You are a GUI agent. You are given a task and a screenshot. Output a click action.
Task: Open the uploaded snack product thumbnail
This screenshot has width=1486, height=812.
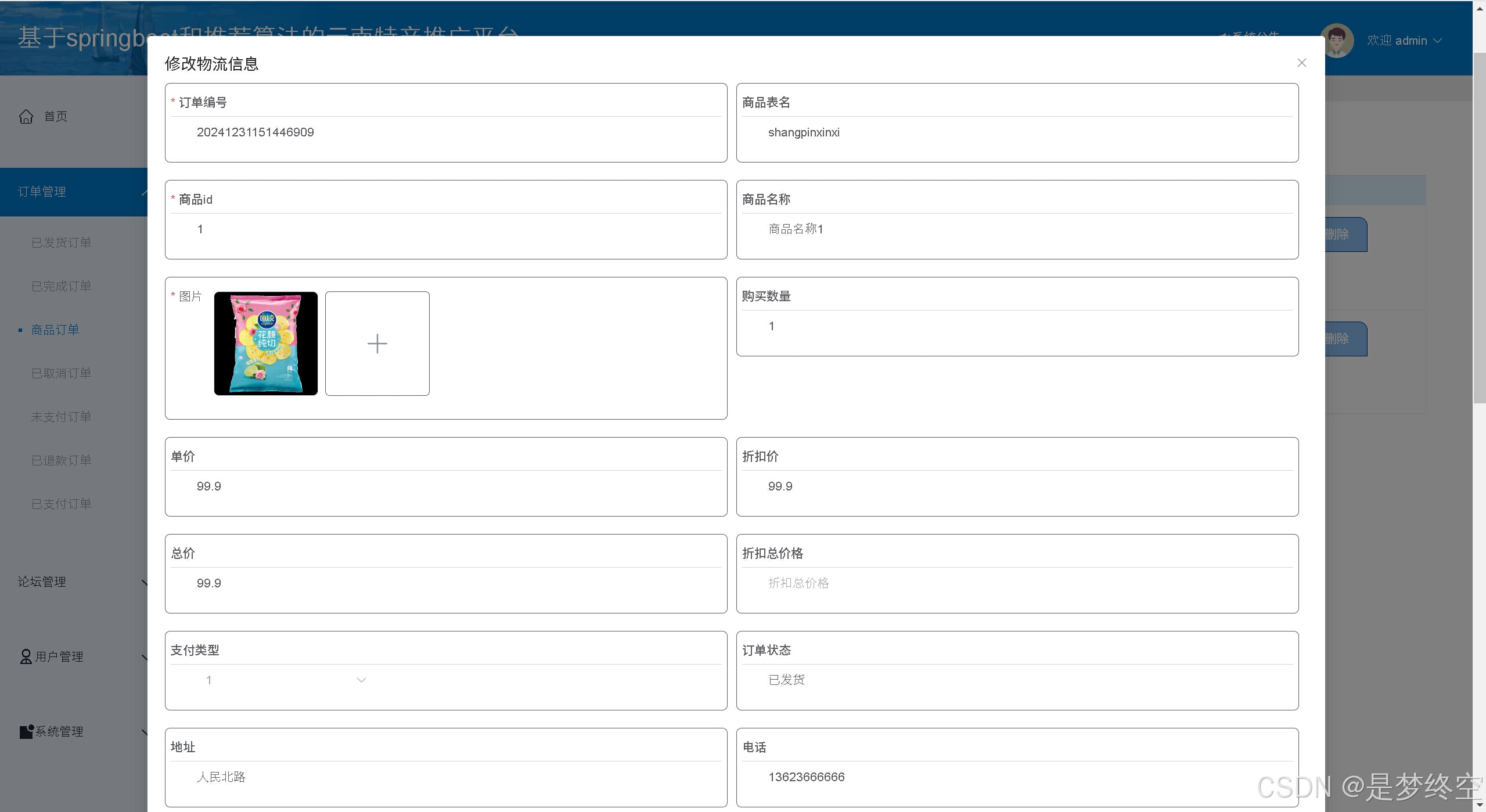click(266, 344)
